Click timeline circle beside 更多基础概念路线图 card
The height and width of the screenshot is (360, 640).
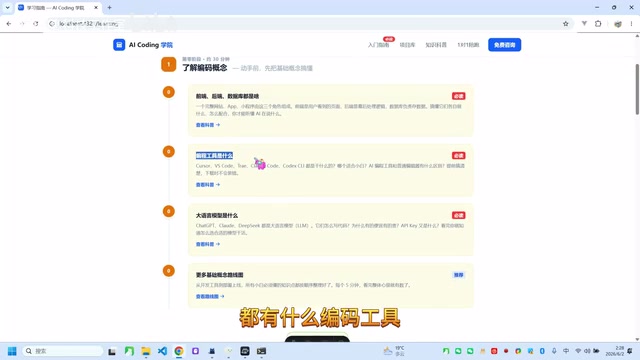169,271
